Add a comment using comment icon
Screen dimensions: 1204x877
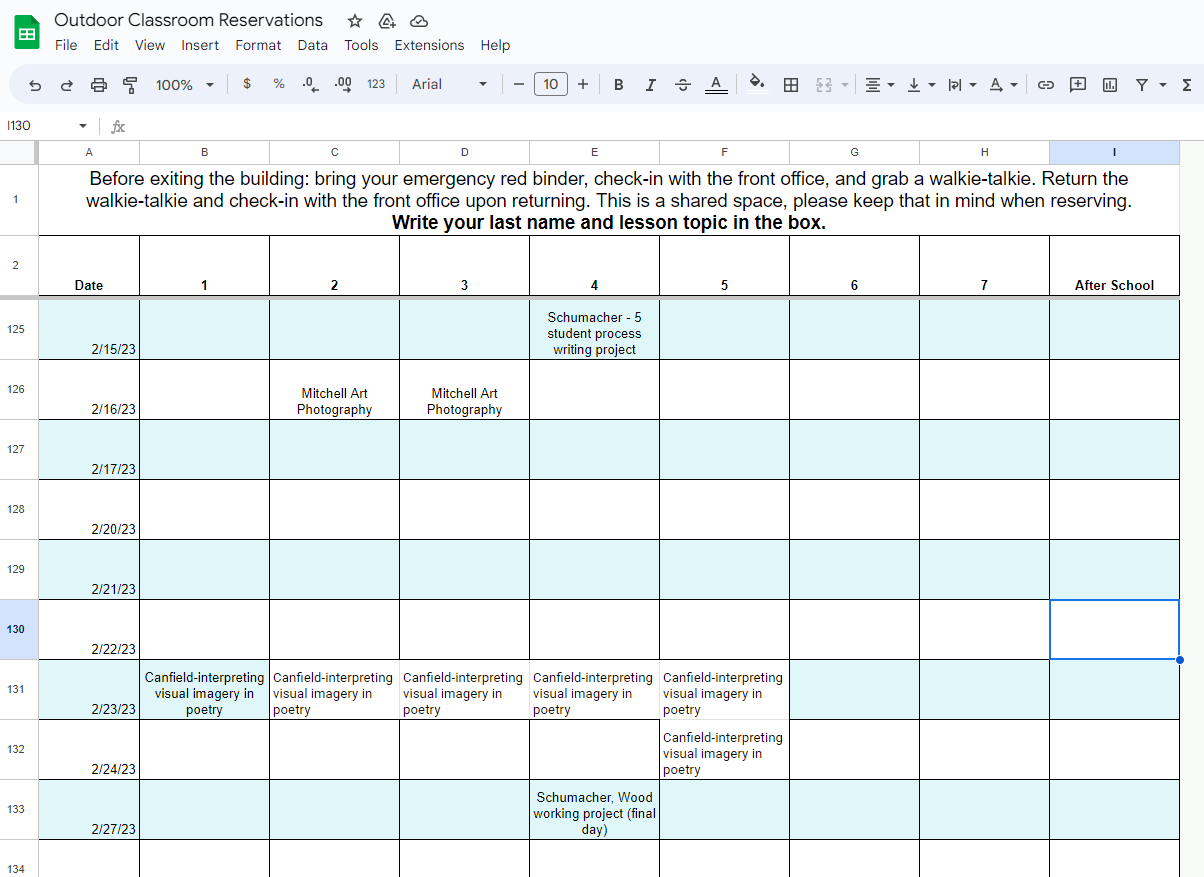tap(1077, 85)
